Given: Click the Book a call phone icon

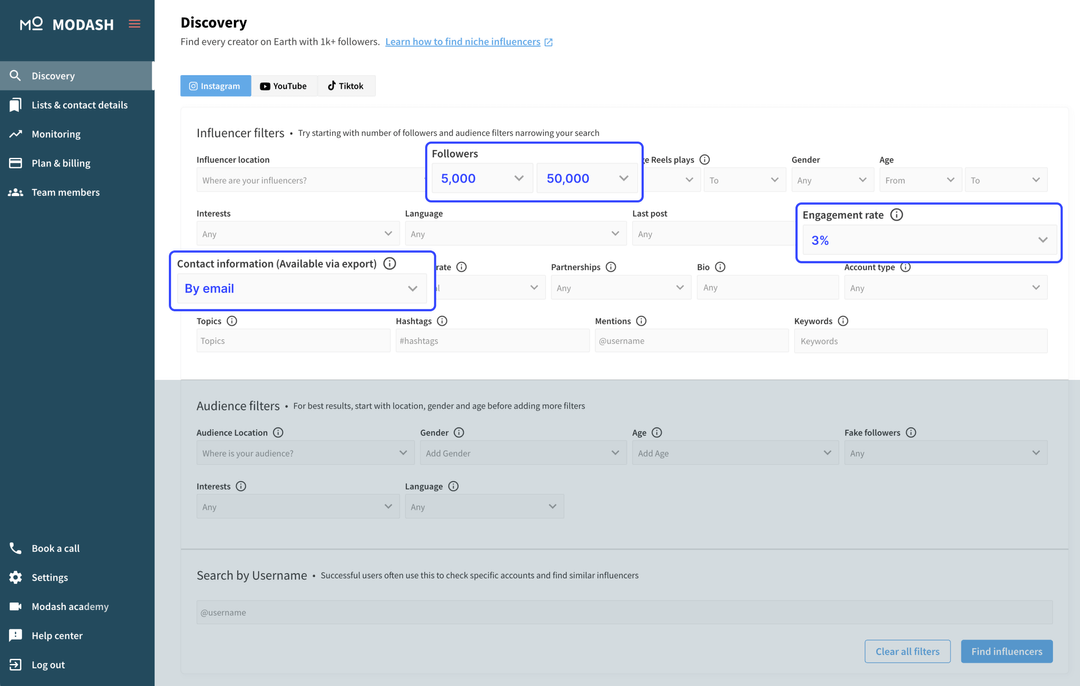Looking at the screenshot, I should pos(15,548).
